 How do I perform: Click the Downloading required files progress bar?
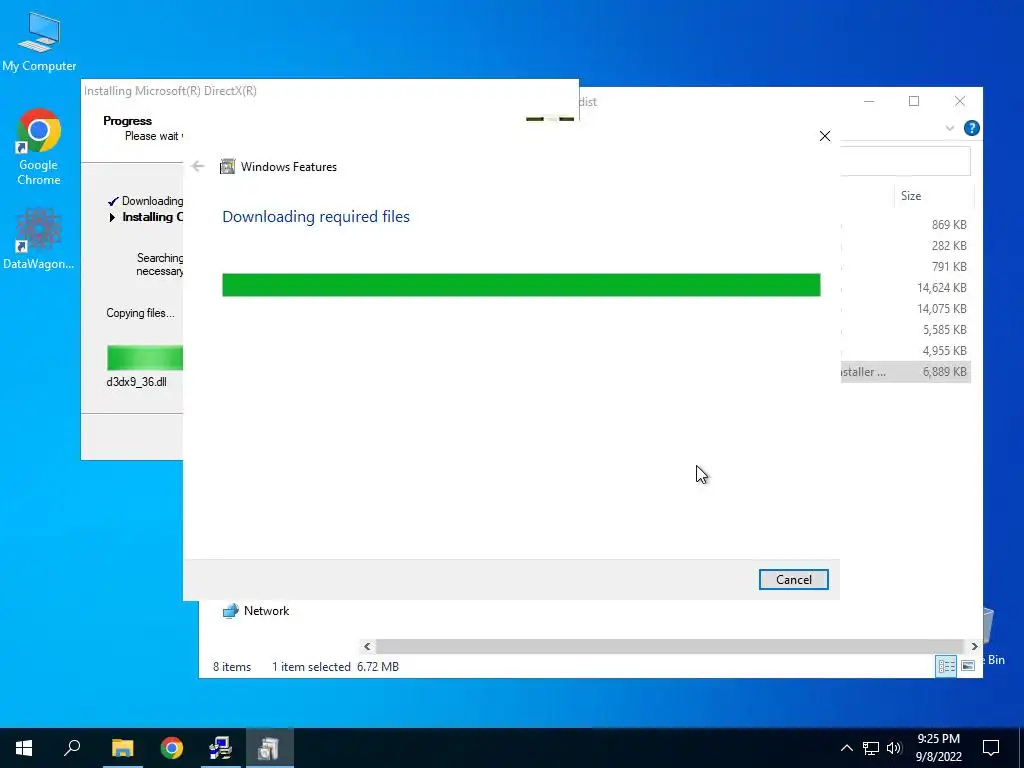pos(521,285)
